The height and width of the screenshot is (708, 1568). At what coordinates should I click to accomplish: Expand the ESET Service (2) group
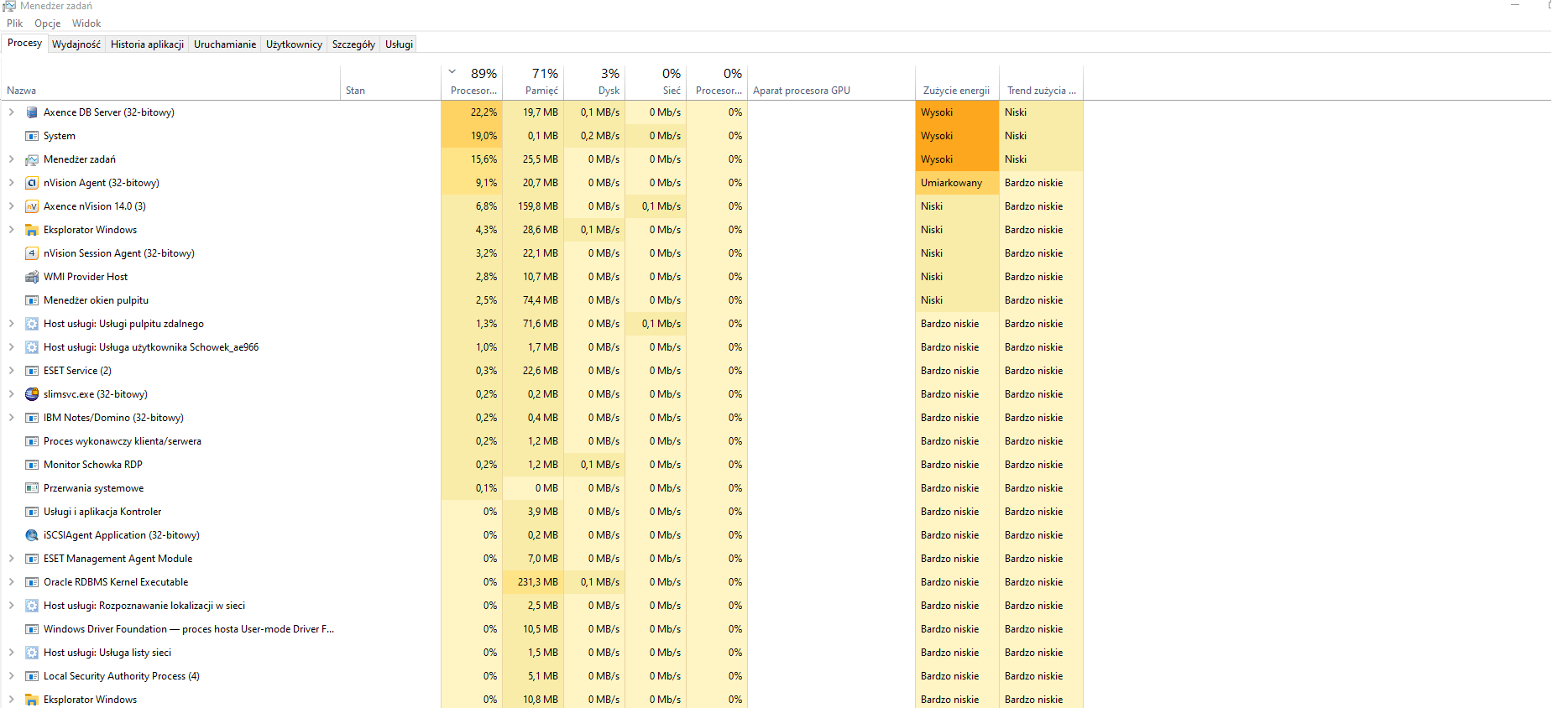tap(11, 371)
